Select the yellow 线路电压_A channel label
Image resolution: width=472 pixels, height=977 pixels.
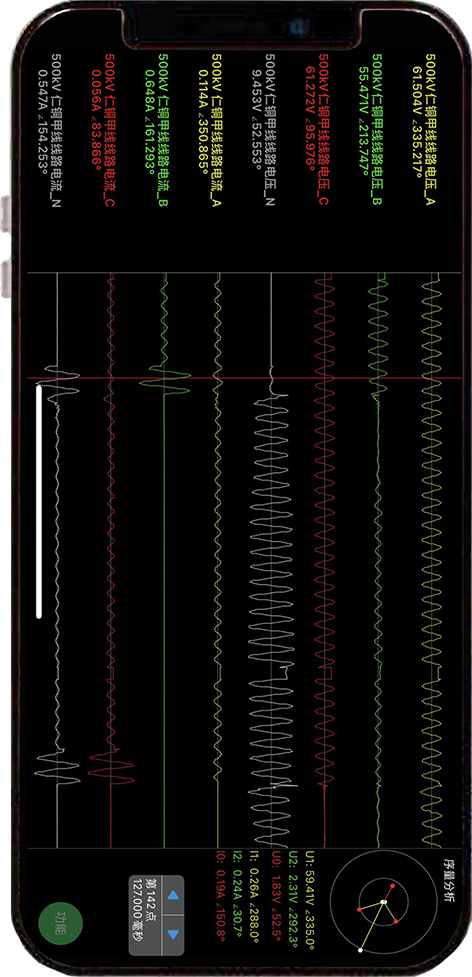pos(430,130)
